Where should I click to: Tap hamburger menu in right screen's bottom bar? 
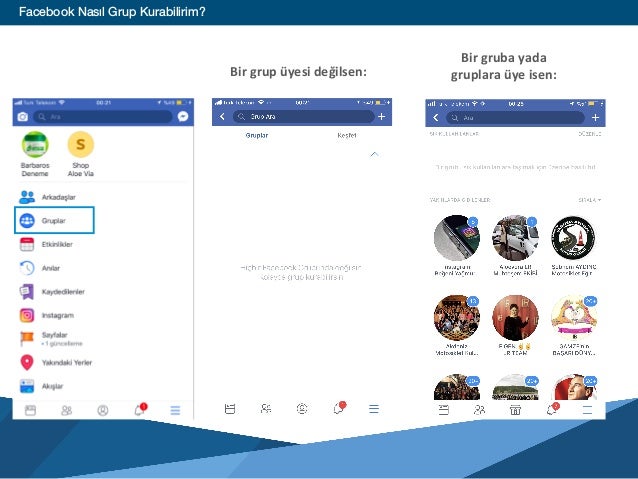(x=588, y=410)
